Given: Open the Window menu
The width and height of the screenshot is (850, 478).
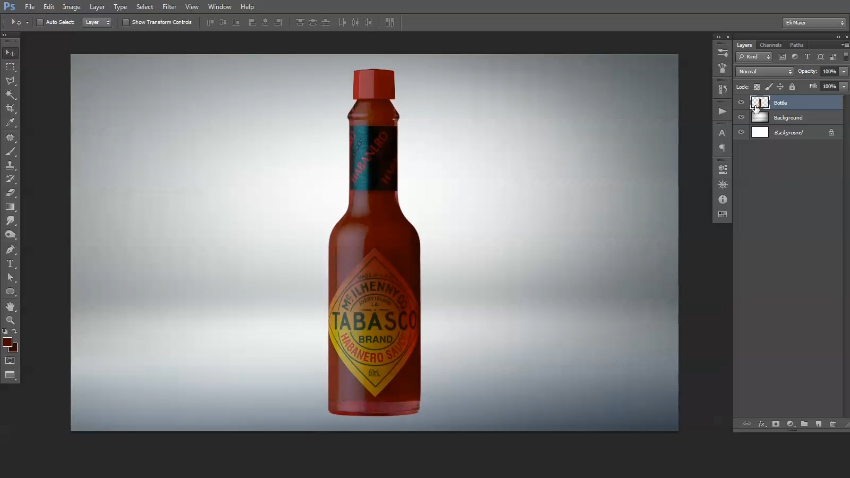Looking at the screenshot, I should pos(220,7).
